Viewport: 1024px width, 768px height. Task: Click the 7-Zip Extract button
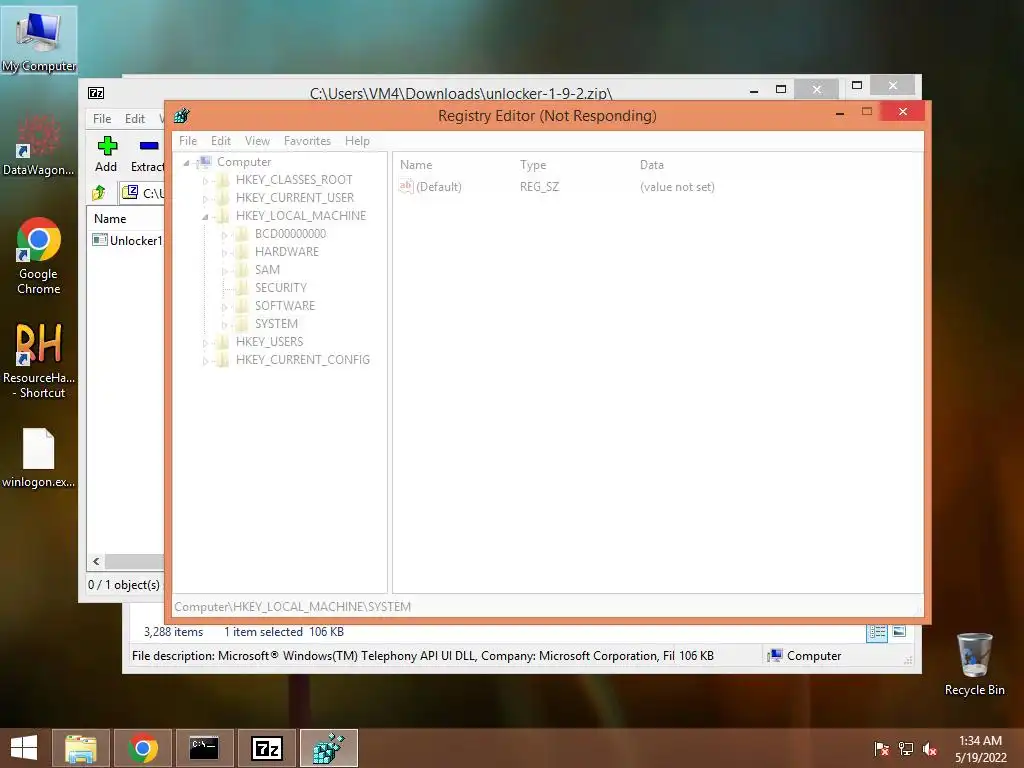[148, 155]
